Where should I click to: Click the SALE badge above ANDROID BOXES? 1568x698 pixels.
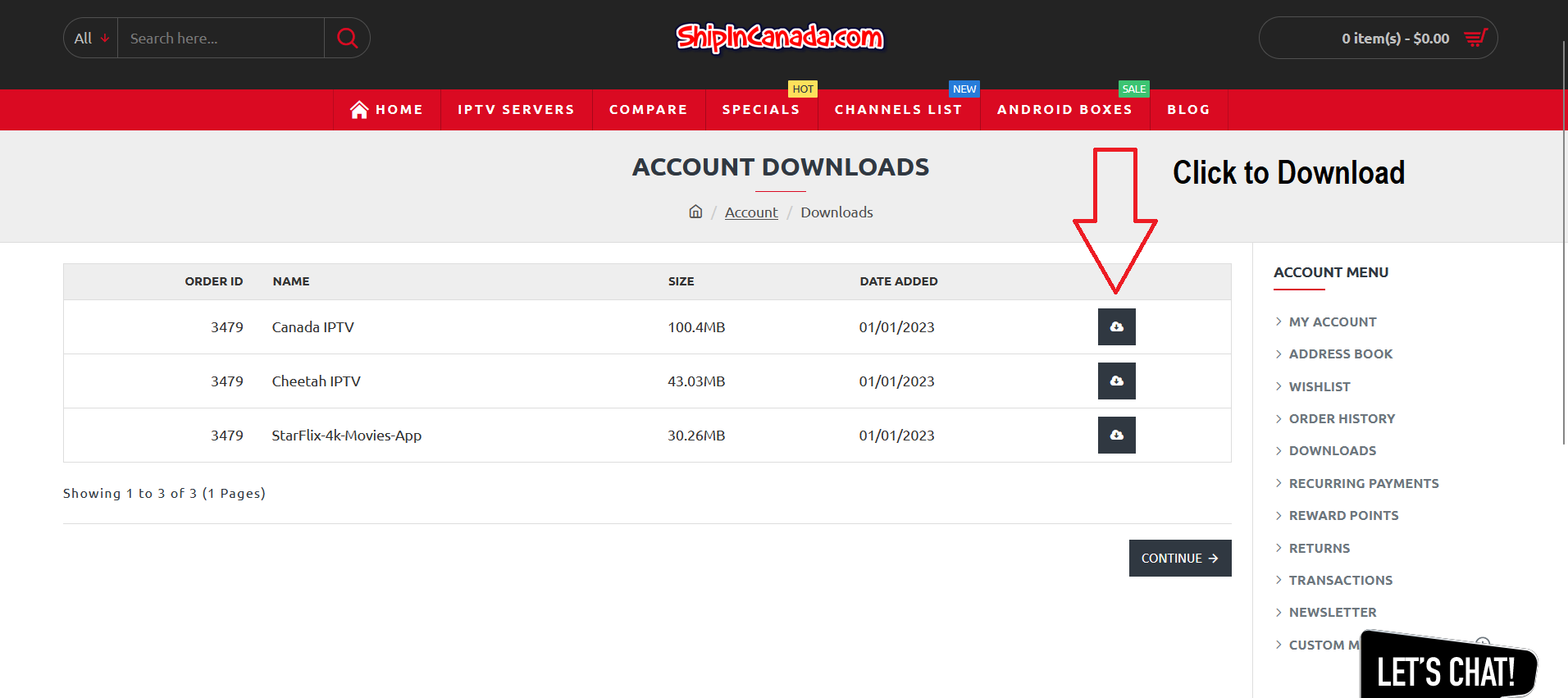click(x=1134, y=89)
